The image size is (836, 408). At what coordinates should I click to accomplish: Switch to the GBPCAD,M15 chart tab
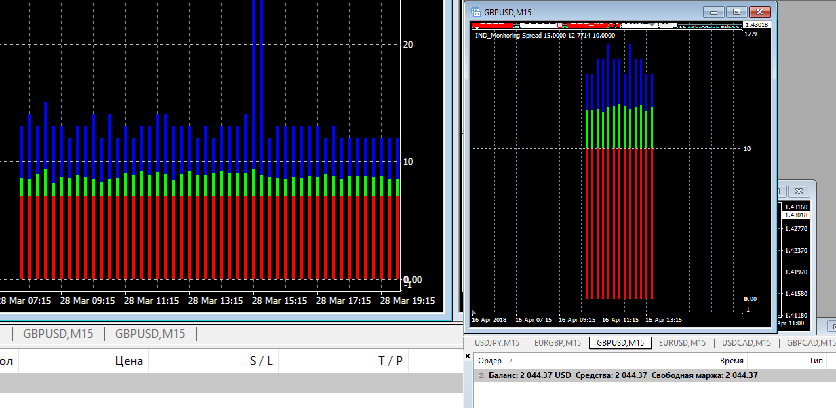click(810, 342)
